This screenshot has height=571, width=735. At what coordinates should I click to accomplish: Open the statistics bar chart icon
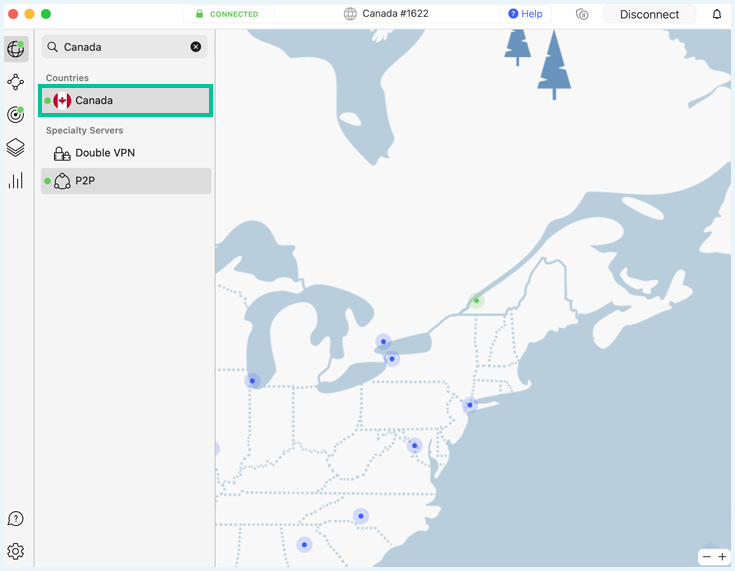15,181
